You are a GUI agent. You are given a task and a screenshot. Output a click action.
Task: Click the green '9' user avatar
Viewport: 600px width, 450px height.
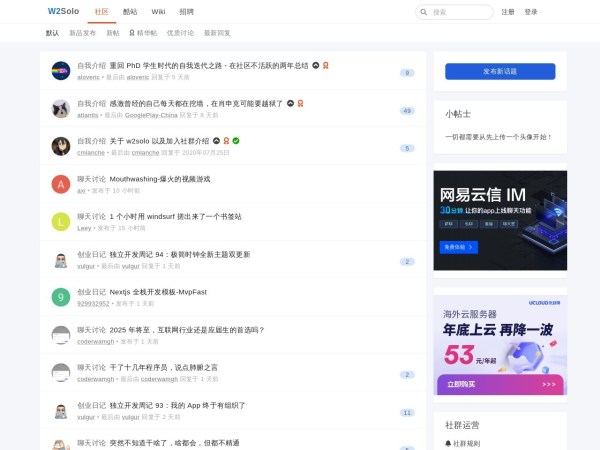pyautogui.click(x=61, y=297)
